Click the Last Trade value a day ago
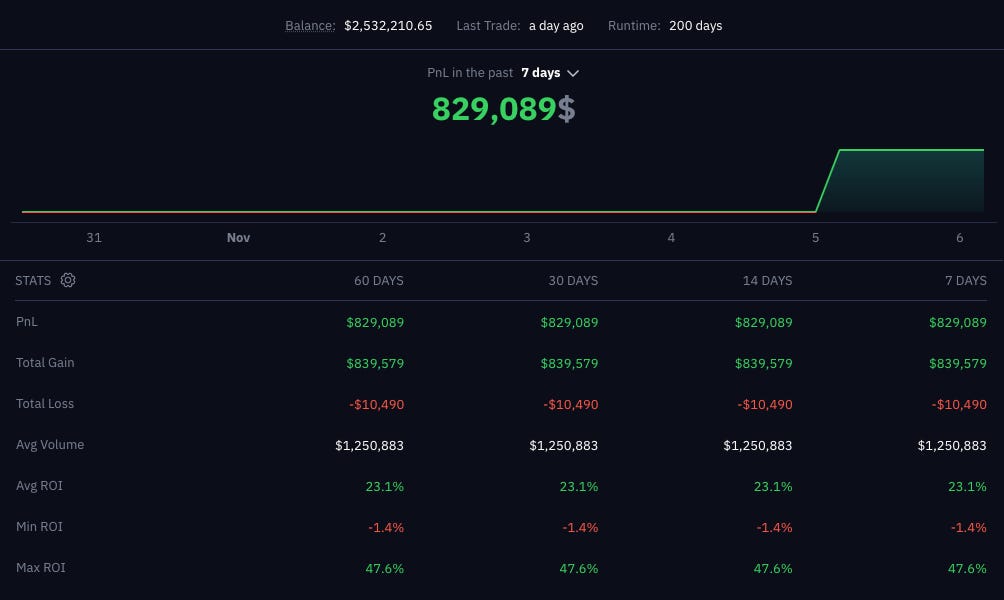 pyautogui.click(x=556, y=25)
